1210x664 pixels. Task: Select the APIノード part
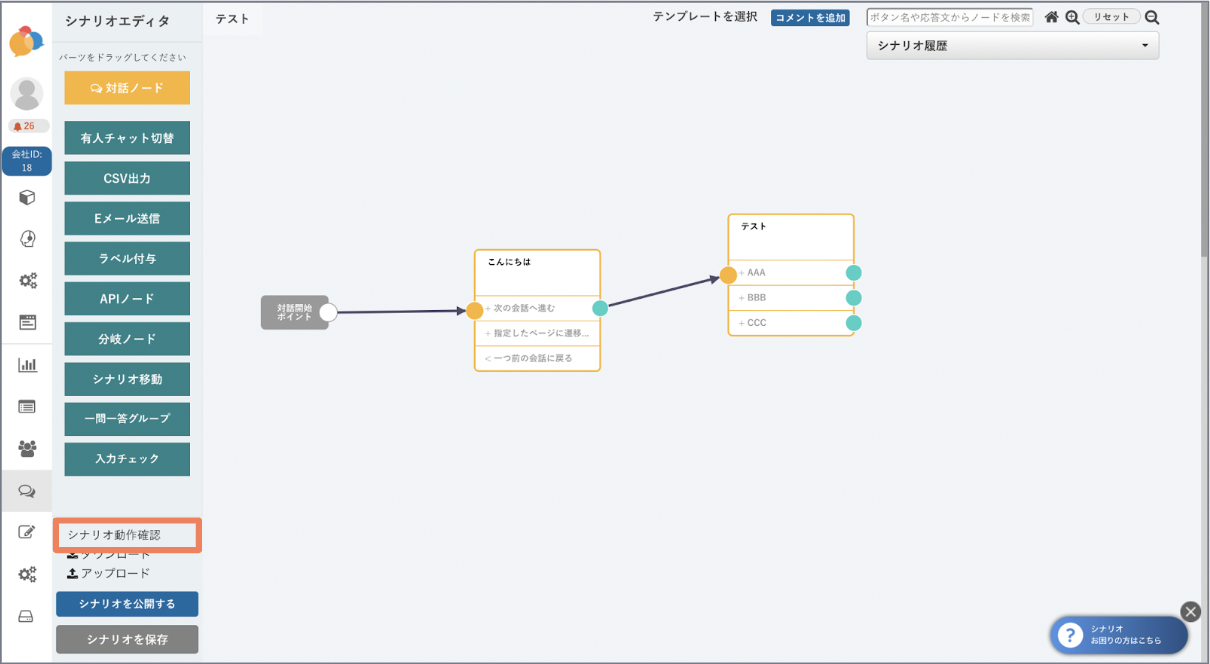[127, 298]
